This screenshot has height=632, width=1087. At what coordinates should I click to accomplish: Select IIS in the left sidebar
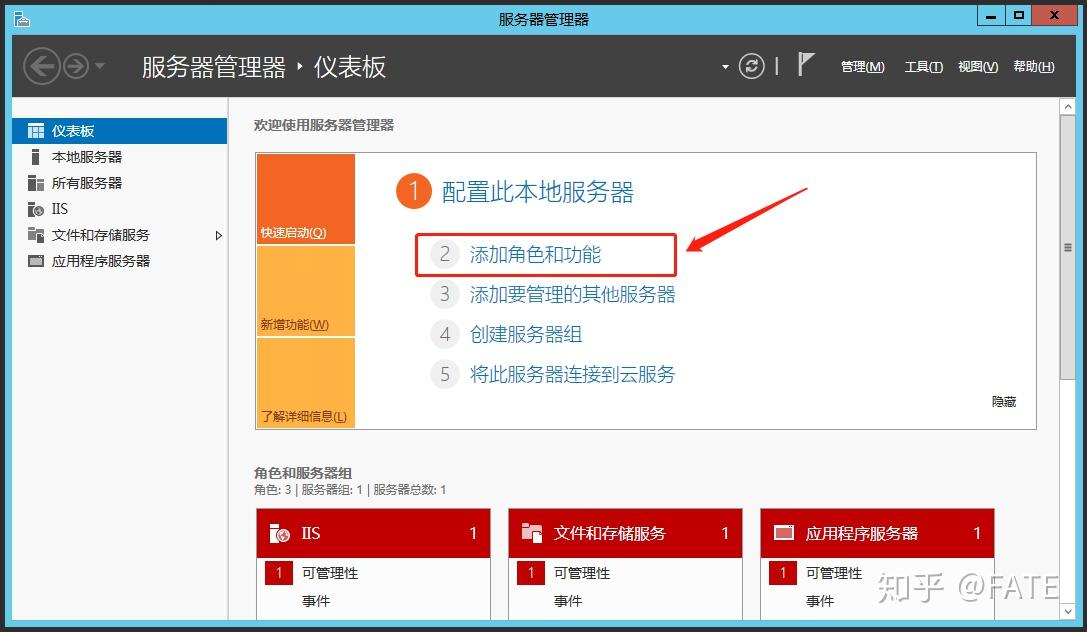58,209
